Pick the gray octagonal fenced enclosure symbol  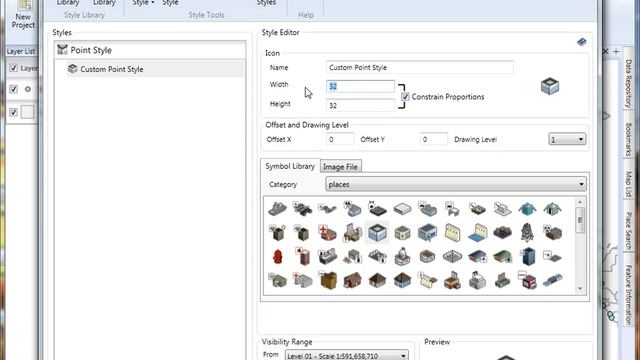tap(452, 257)
